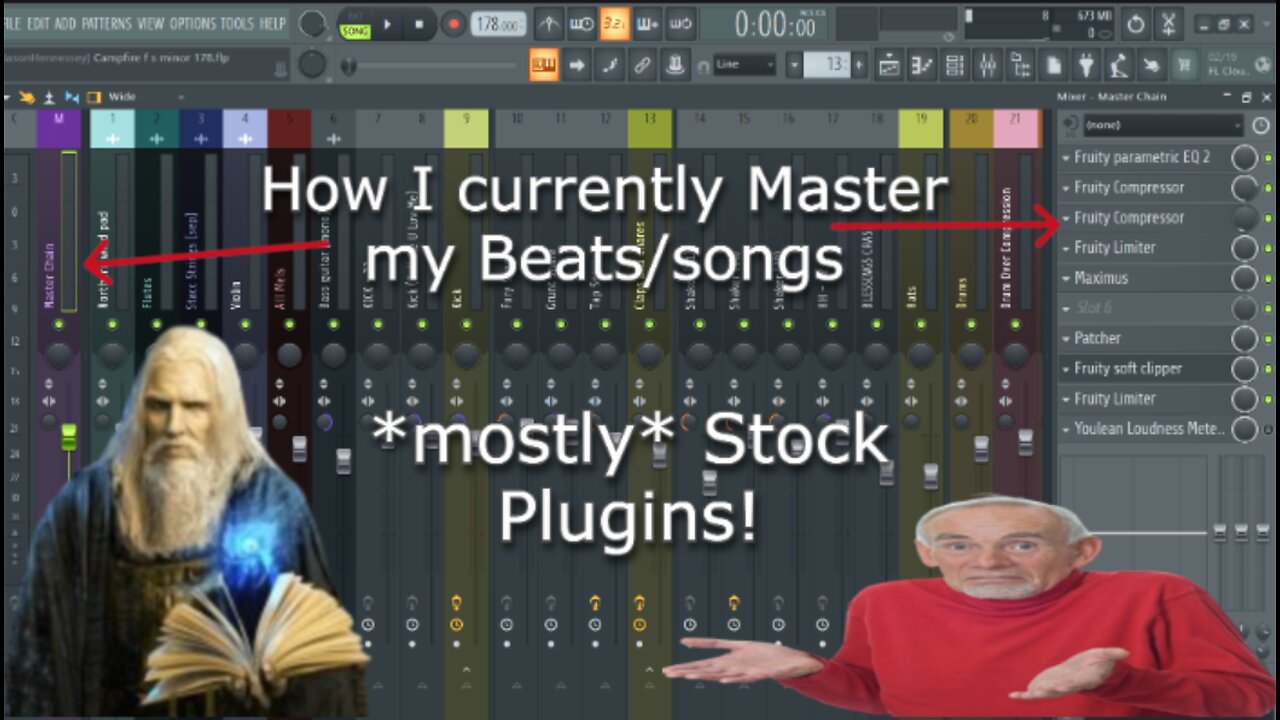
Task: Open Fruity parametric EQ 2 slot arrow menu
Action: pos(1066,158)
